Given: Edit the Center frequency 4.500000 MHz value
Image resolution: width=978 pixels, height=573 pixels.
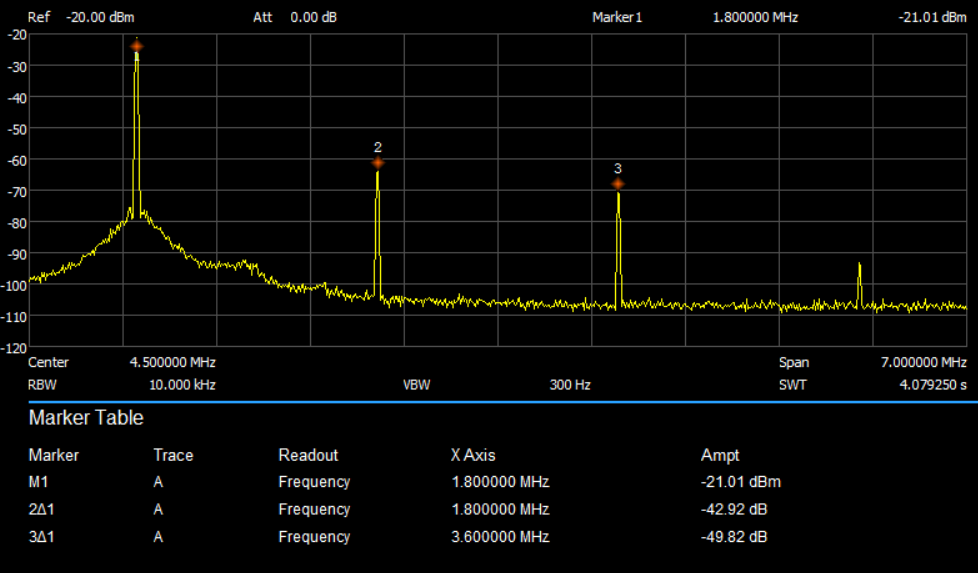Looking at the screenshot, I should pyautogui.click(x=172, y=362).
